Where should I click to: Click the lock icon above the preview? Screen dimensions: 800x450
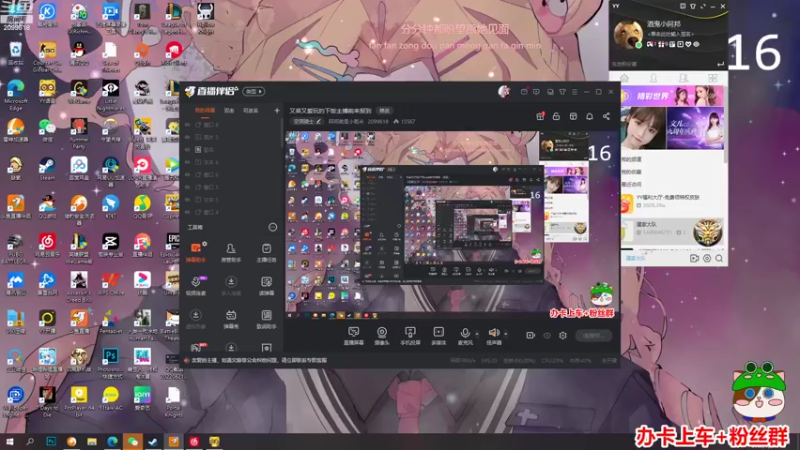click(556, 116)
